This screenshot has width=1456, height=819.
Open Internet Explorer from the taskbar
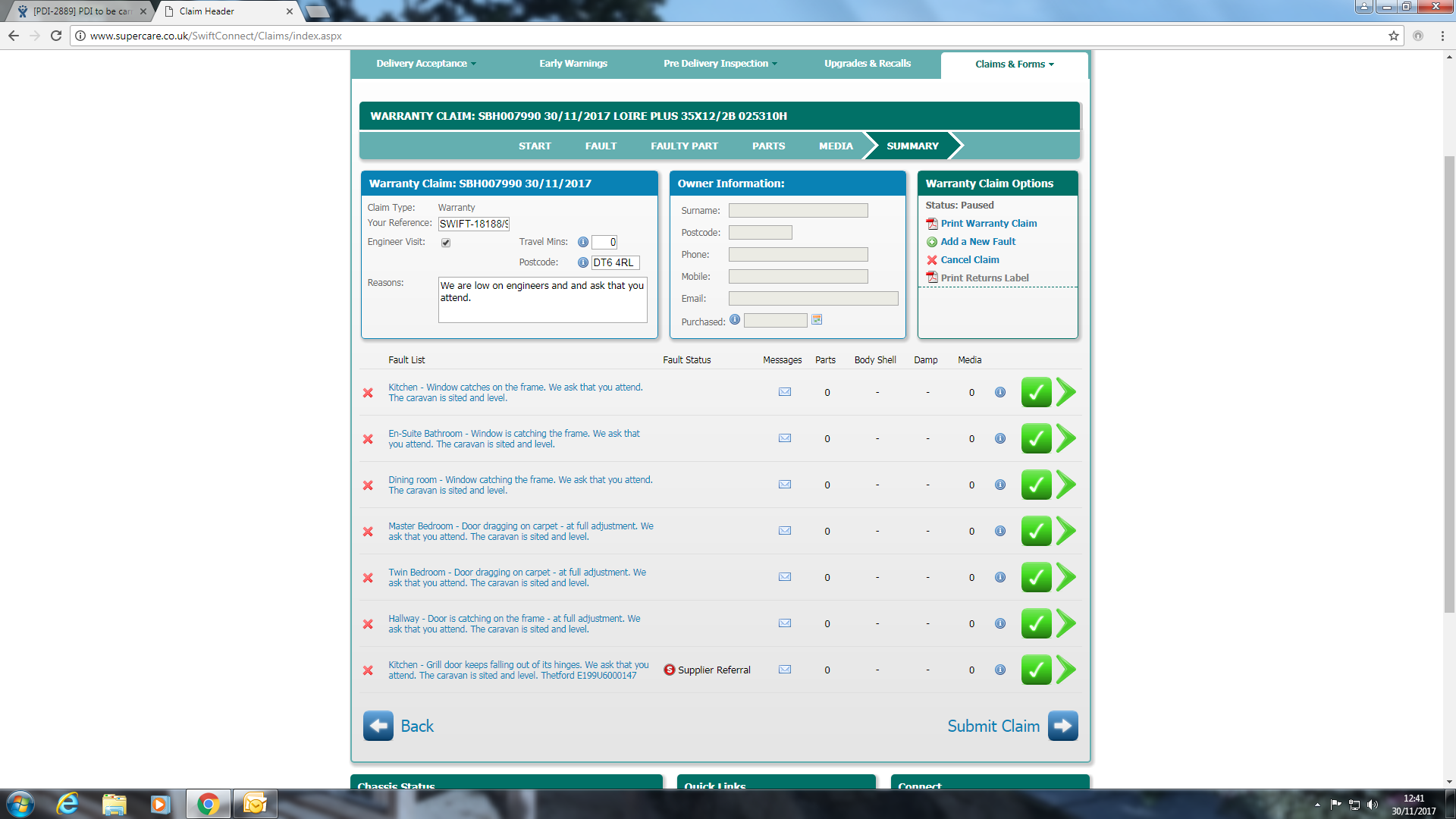(x=67, y=804)
